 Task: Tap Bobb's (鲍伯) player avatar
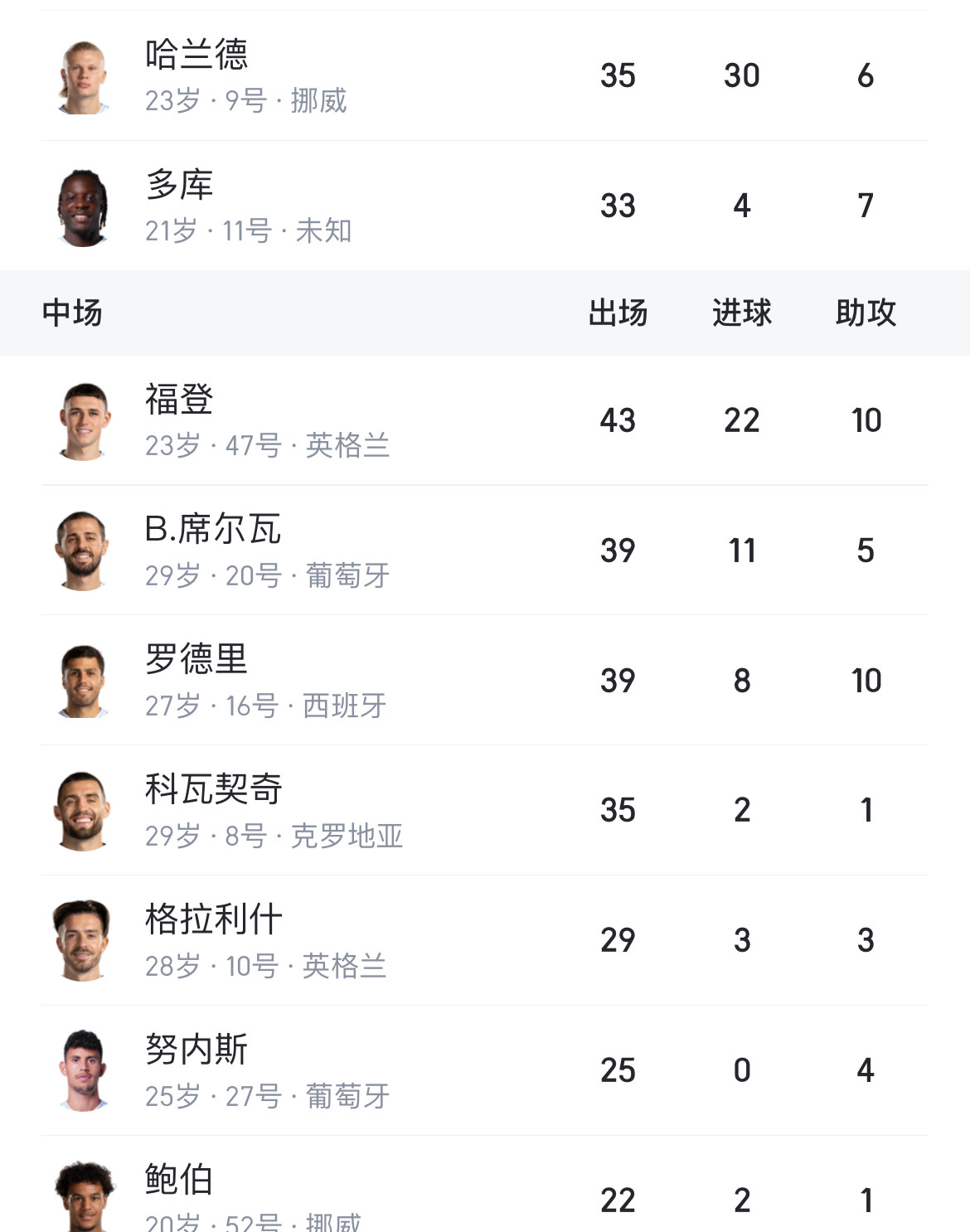83,1196
